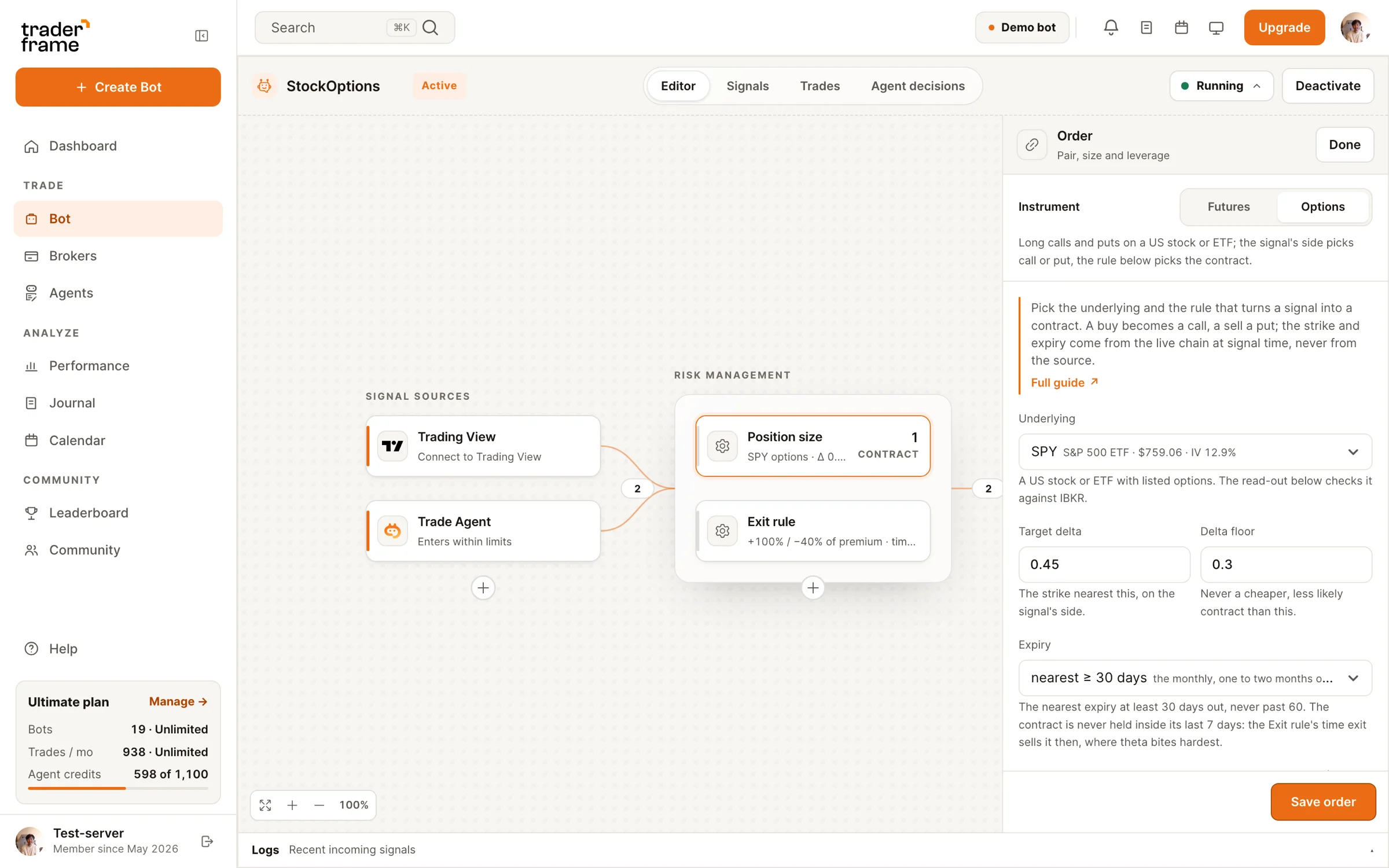This screenshot has width=1389, height=868.
Task: Click the Trading View logo icon
Action: click(x=392, y=446)
